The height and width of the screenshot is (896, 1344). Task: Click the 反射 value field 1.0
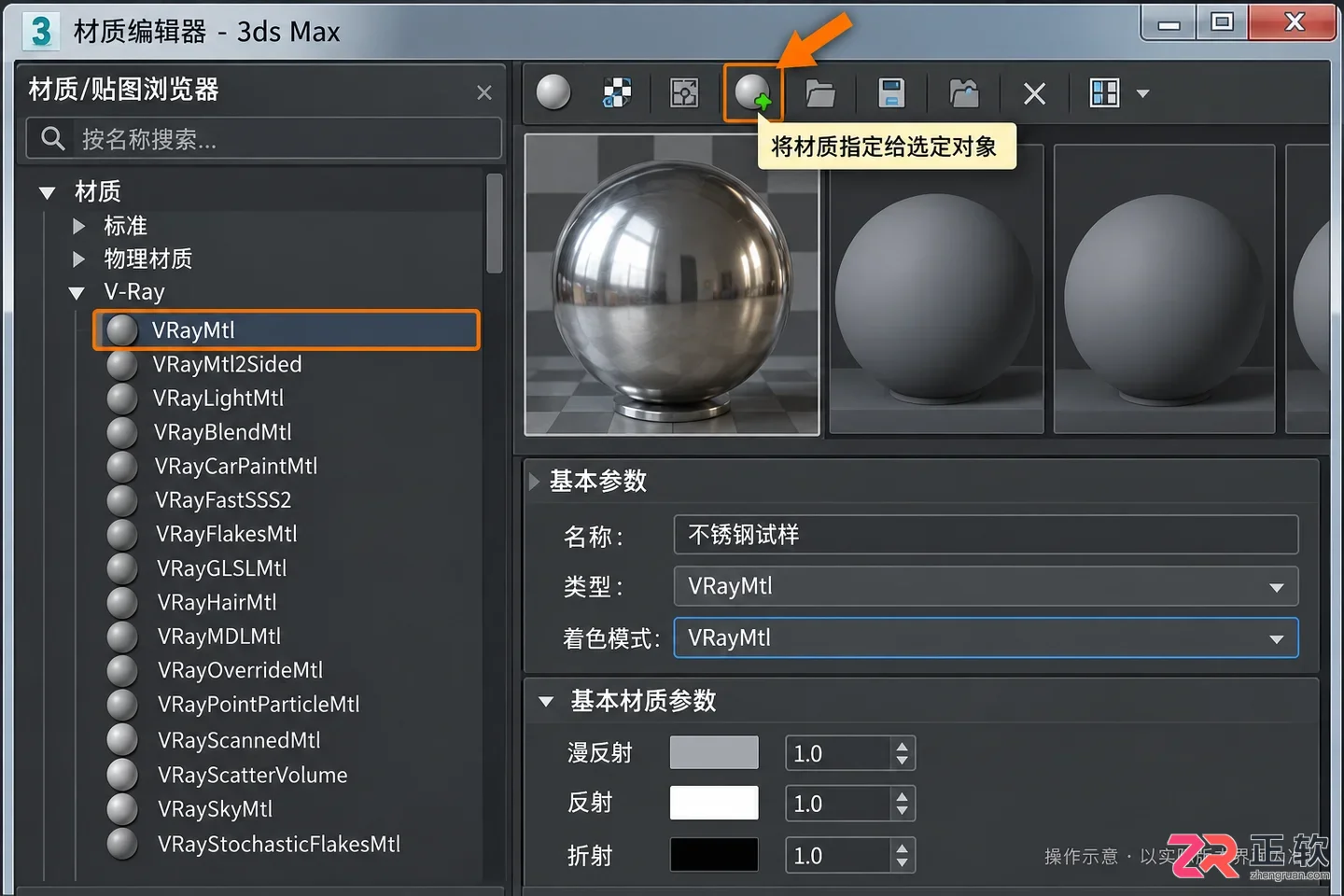838,804
